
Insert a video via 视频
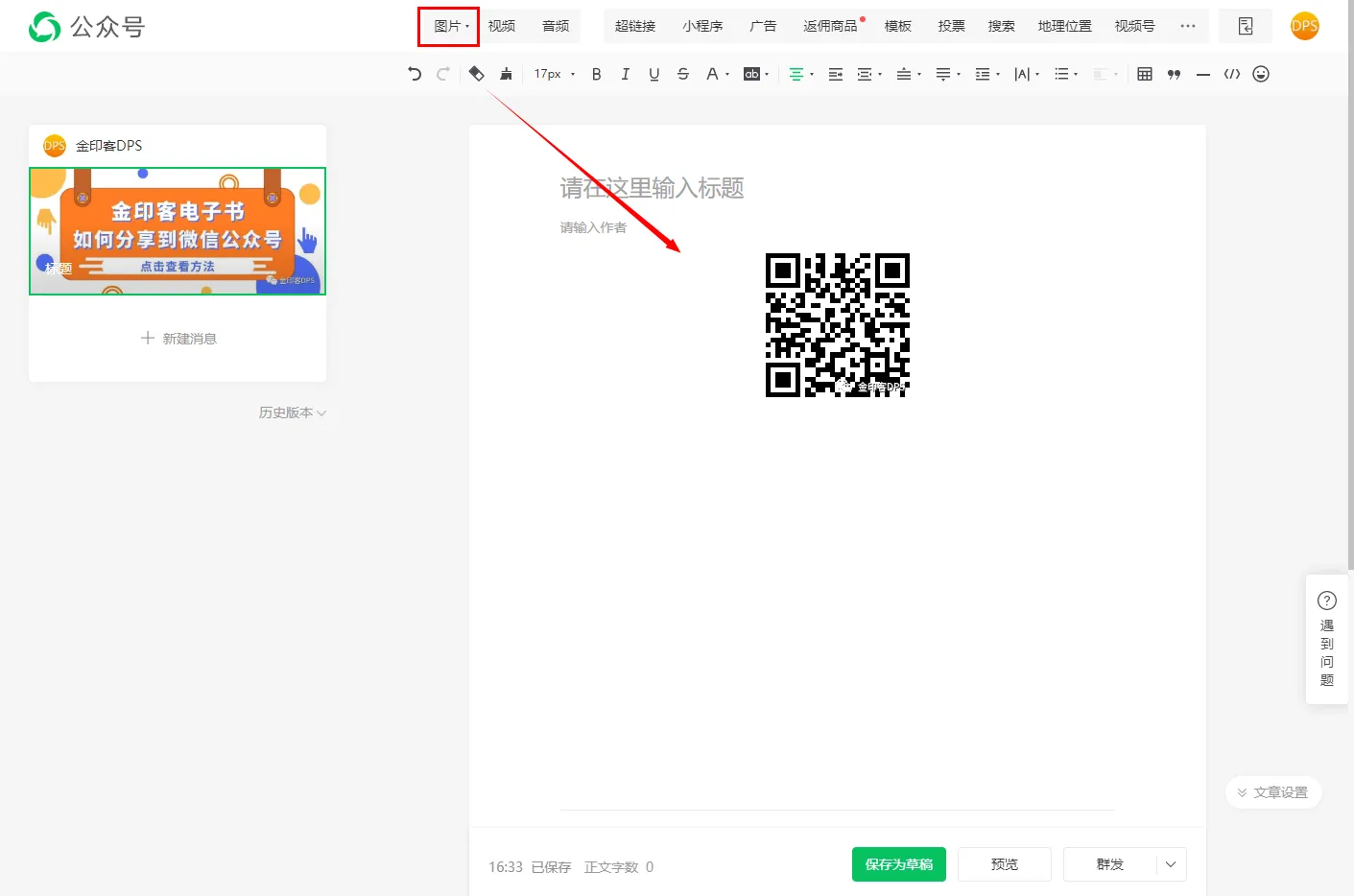pyautogui.click(x=502, y=26)
